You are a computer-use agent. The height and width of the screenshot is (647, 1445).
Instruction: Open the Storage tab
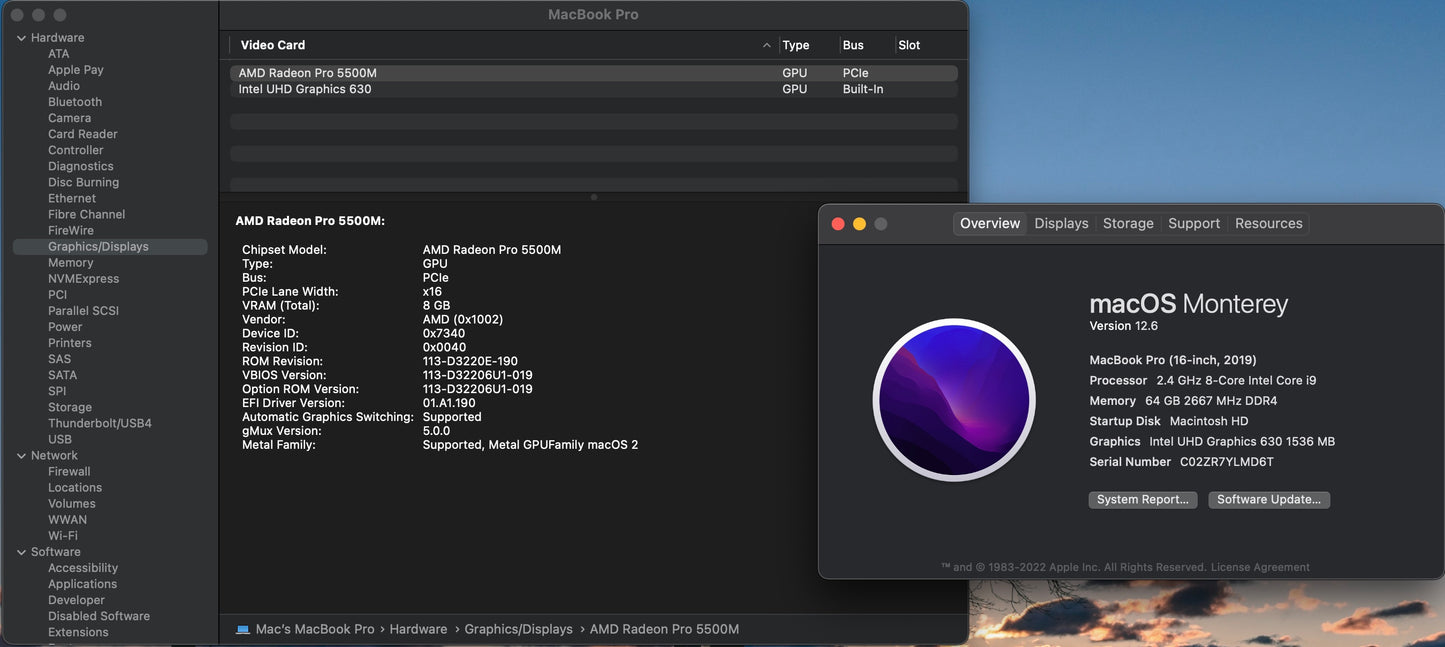[1128, 223]
